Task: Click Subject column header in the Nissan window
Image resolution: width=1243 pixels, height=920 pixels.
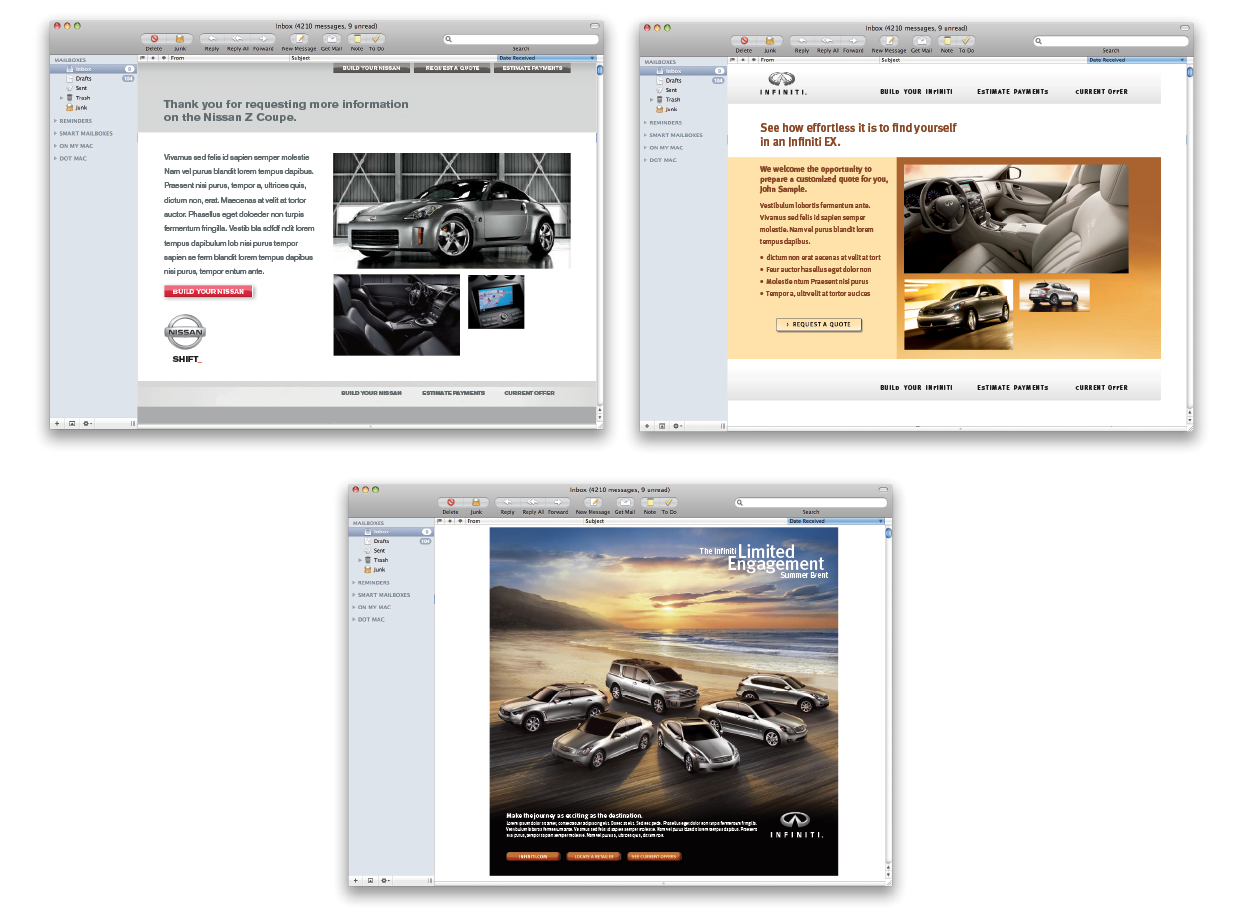Action: point(393,58)
